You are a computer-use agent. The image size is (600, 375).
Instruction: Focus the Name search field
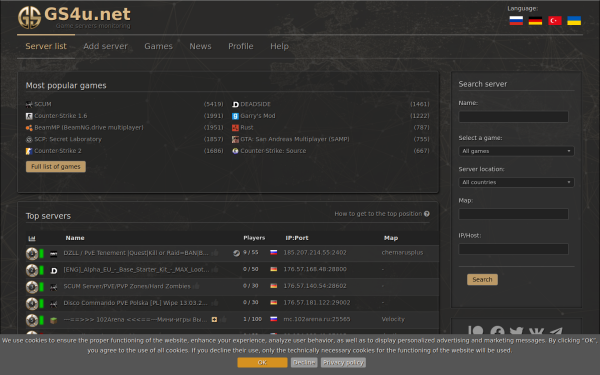[514, 117]
